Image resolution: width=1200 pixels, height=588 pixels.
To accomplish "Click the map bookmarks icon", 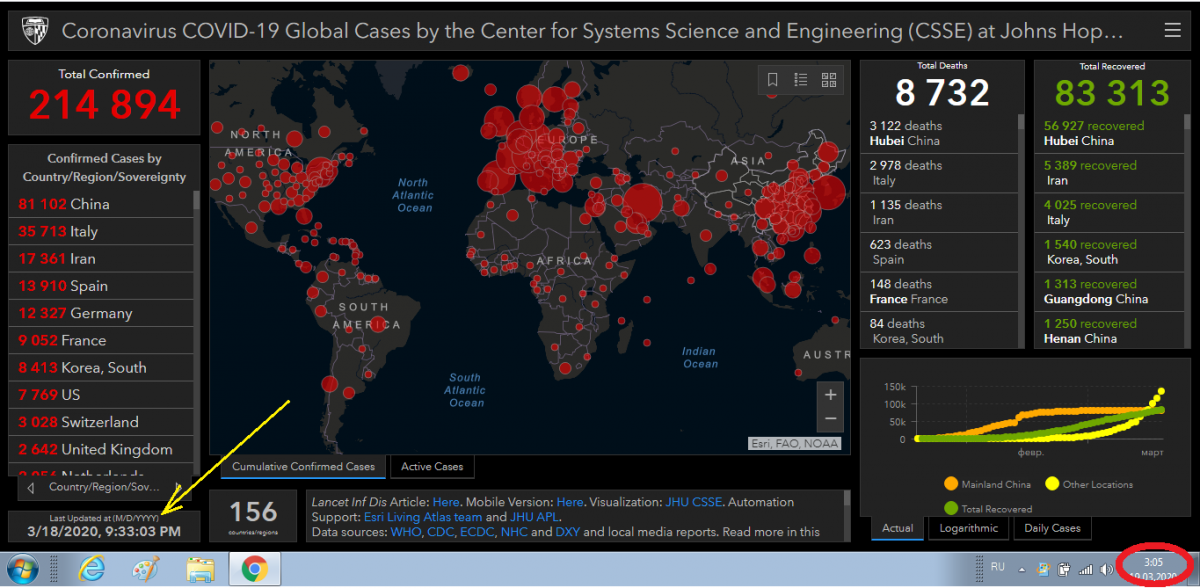I will [773, 80].
